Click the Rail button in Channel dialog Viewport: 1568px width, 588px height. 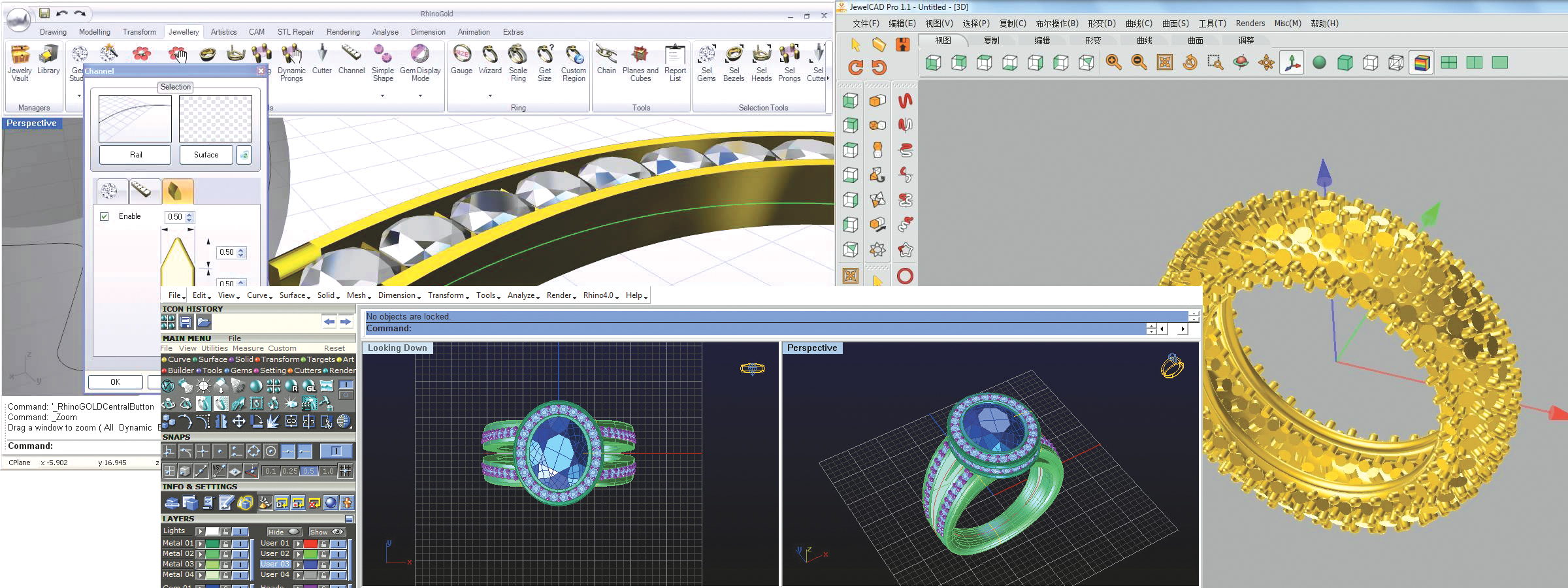click(135, 155)
